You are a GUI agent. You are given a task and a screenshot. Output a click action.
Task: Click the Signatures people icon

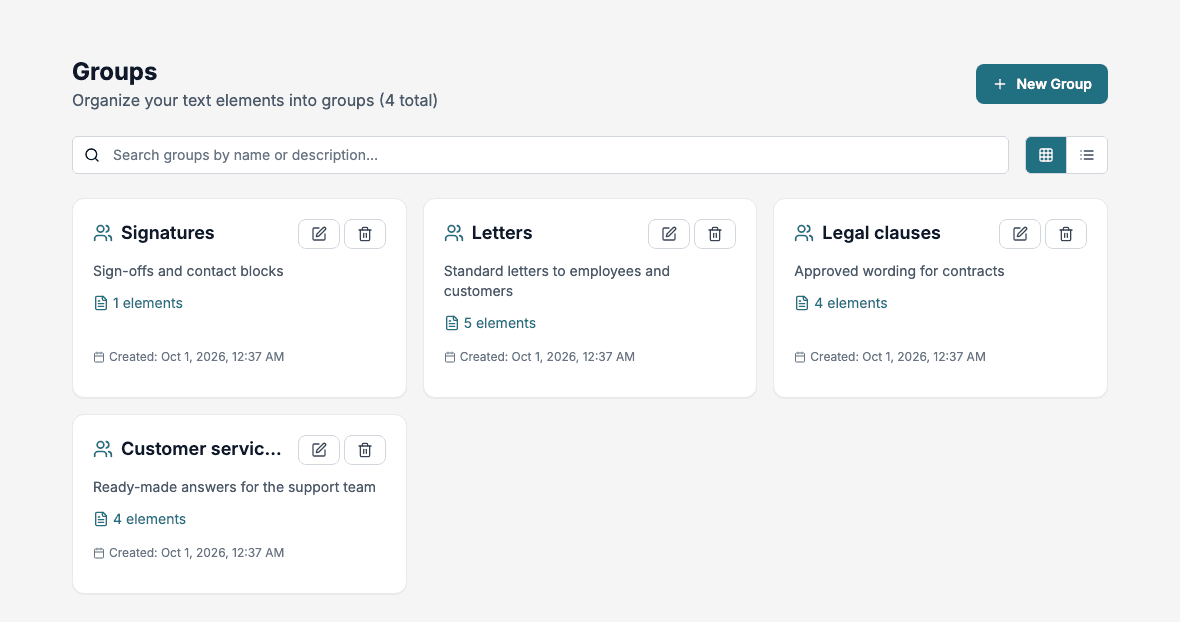103,233
